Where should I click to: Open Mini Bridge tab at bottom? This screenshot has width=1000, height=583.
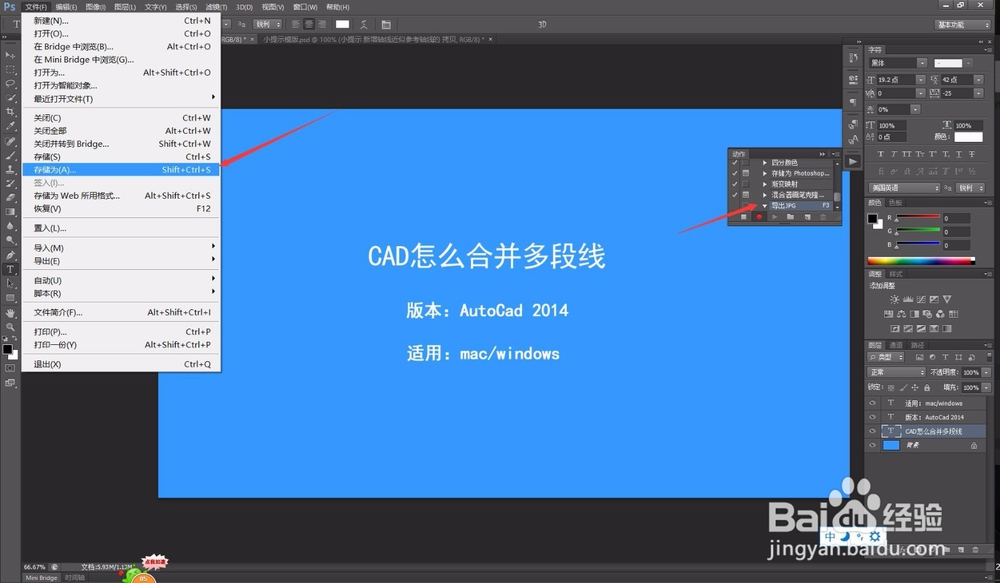41,578
